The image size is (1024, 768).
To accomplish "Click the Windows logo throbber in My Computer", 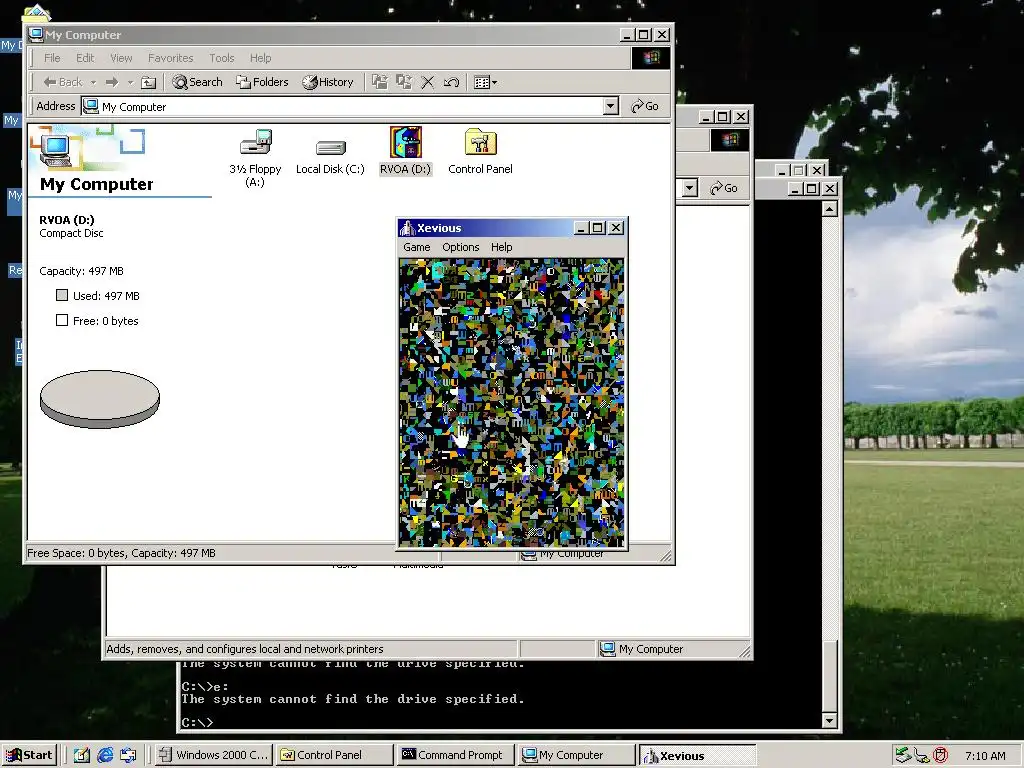I will coord(650,57).
